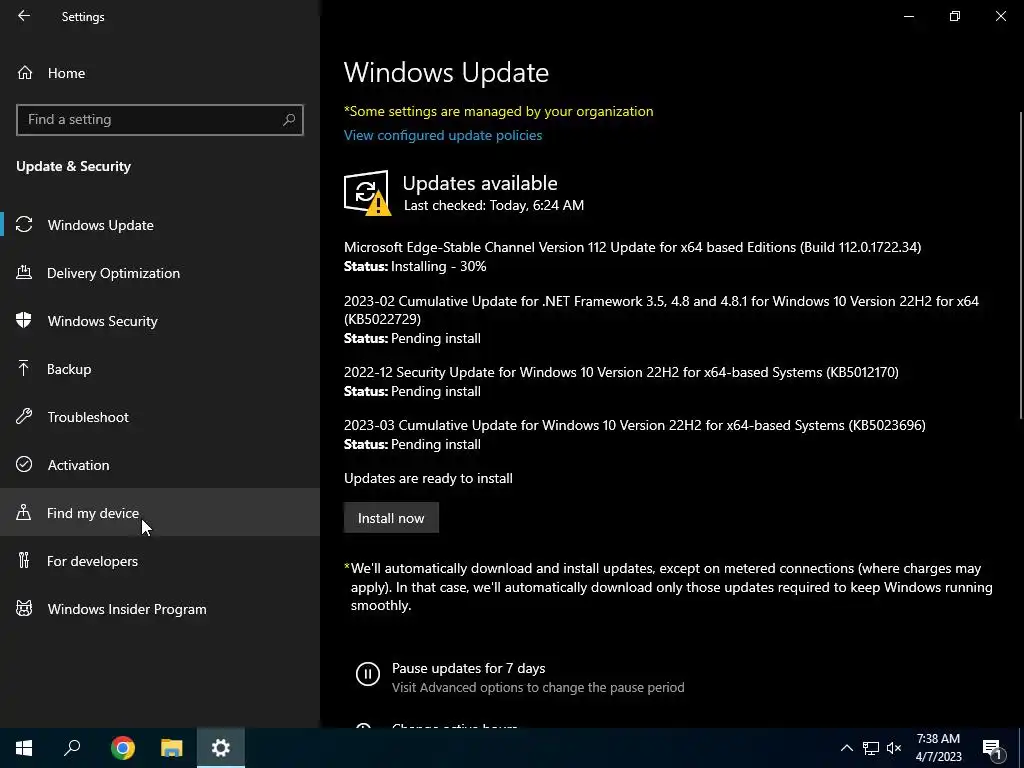Click the KB5023696 Cumulative Update entry
Viewport: 1024px width, 768px height.
click(635, 425)
